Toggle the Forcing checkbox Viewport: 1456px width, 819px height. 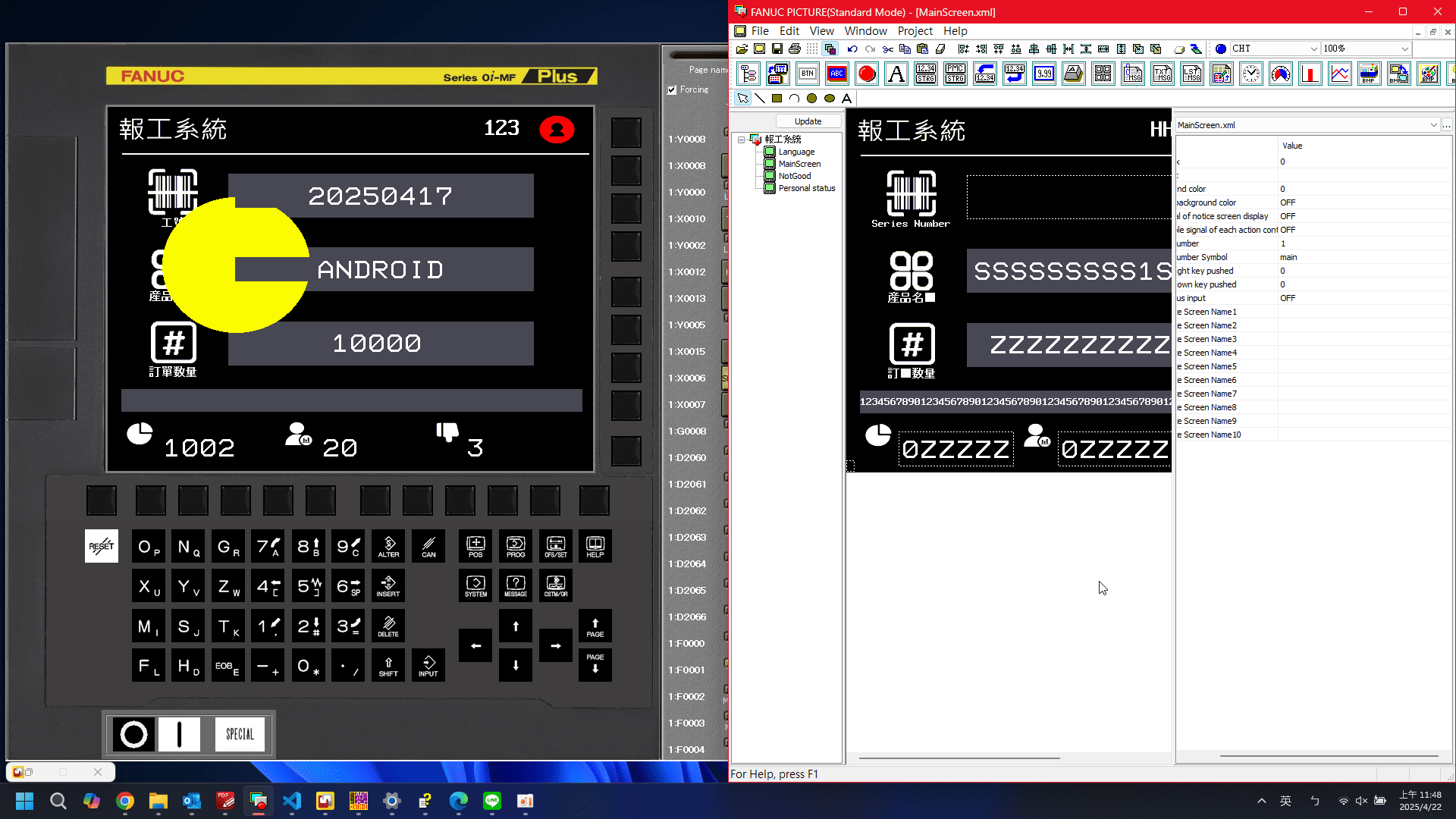click(672, 89)
